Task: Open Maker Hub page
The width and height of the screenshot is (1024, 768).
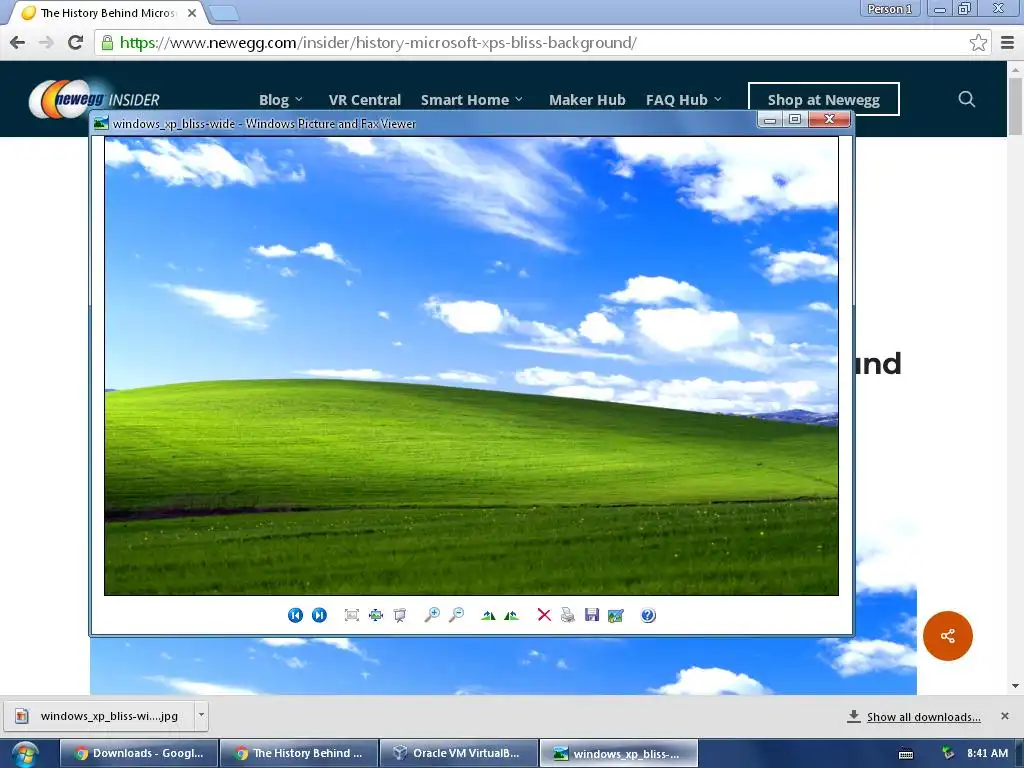Action: 587,100
